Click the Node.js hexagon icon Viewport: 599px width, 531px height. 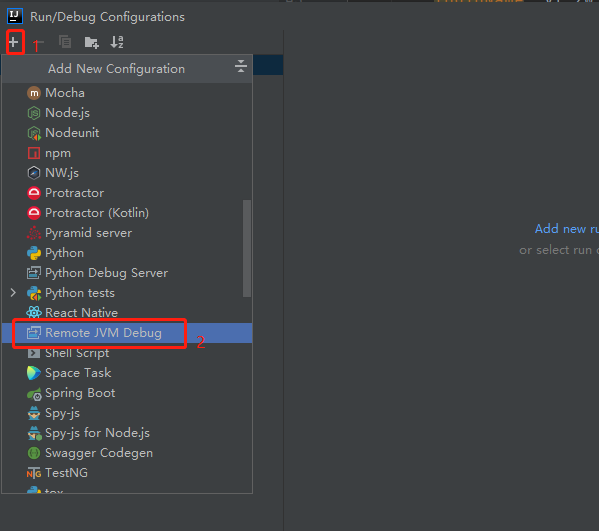(x=34, y=113)
